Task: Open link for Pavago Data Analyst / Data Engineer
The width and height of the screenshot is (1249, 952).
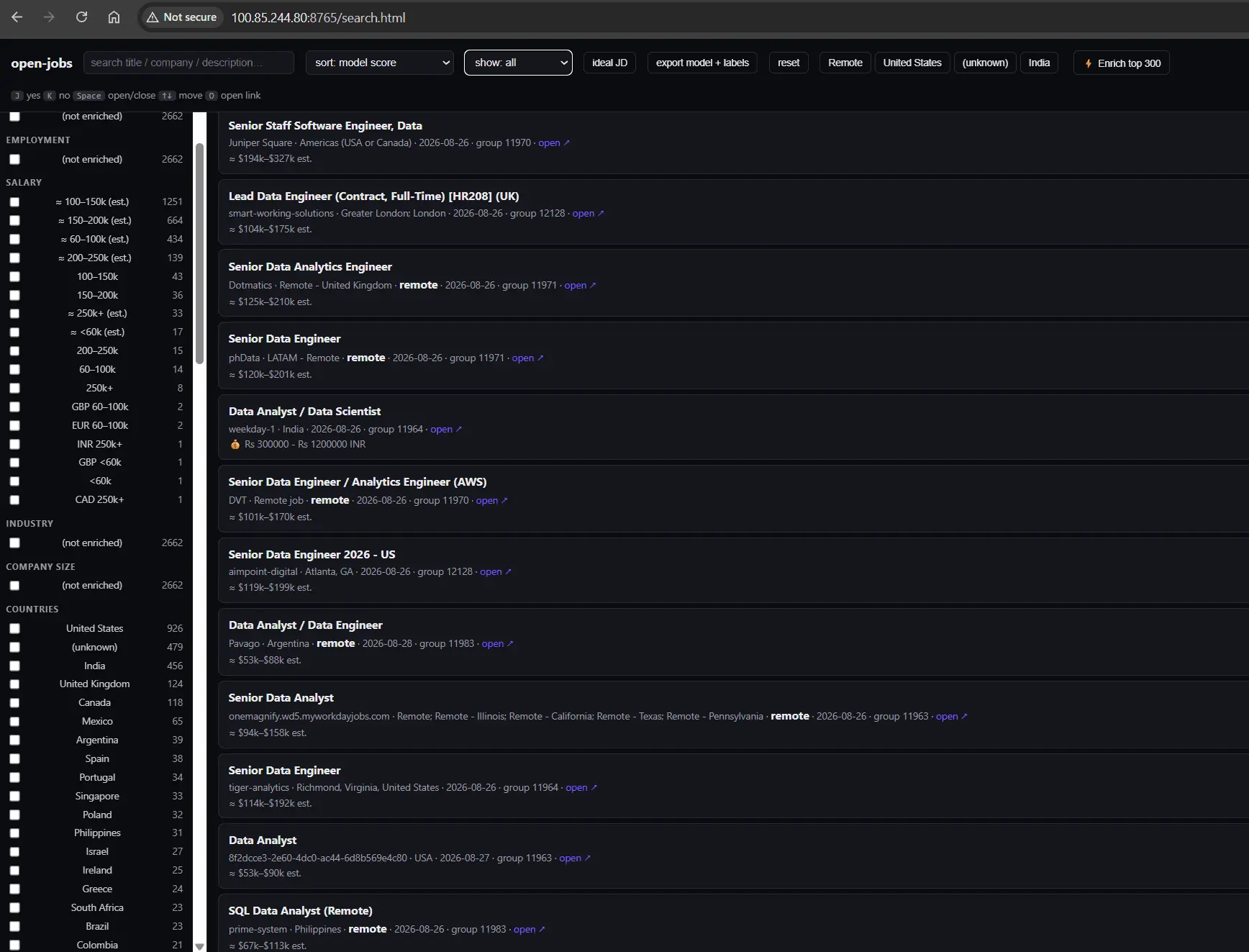Action: point(497,643)
